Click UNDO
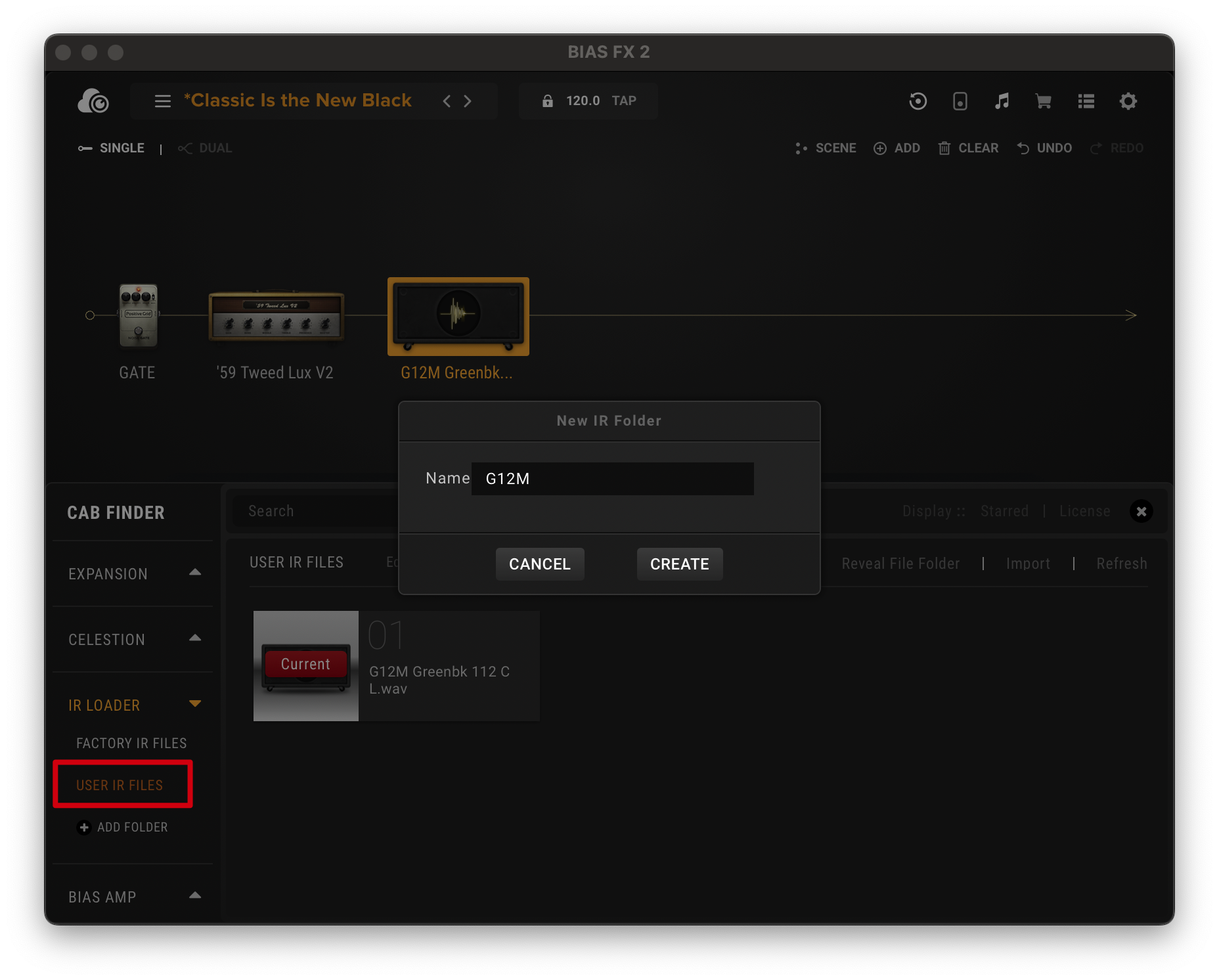 [1044, 148]
